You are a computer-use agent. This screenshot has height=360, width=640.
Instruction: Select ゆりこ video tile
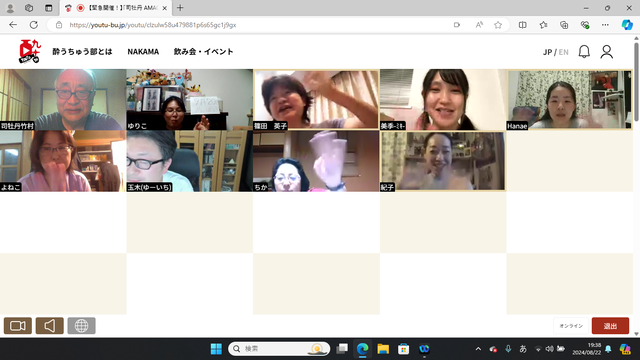tap(189, 100)
